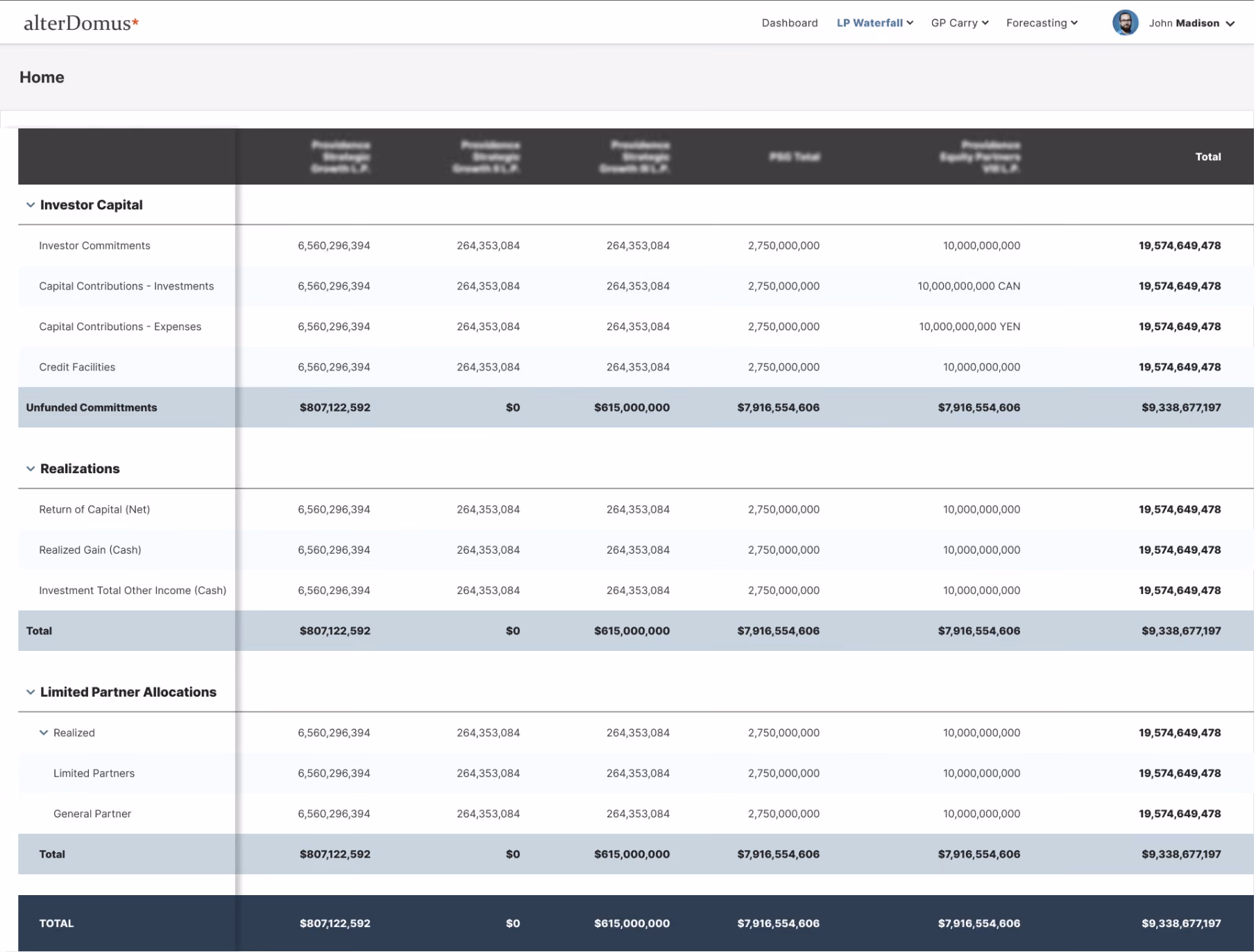Select the Investor Commitments row label
The width and height of the screenshot is (1256, 952).
click(x=94, y=246)
